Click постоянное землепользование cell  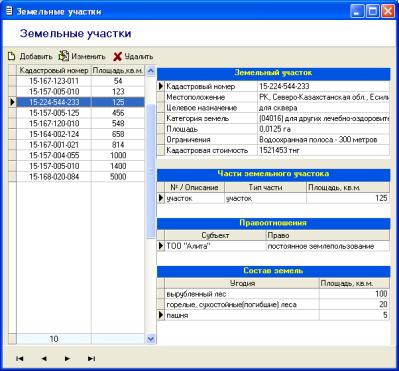pos(328,246)
